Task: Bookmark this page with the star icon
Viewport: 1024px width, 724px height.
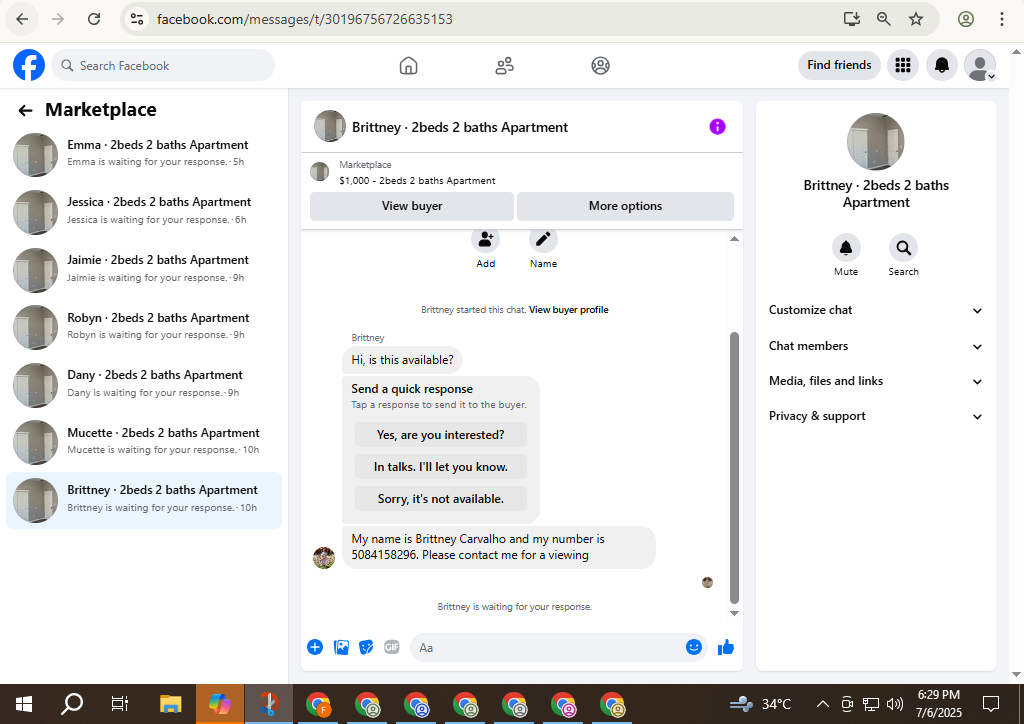Action: click(x=916, y=19)
